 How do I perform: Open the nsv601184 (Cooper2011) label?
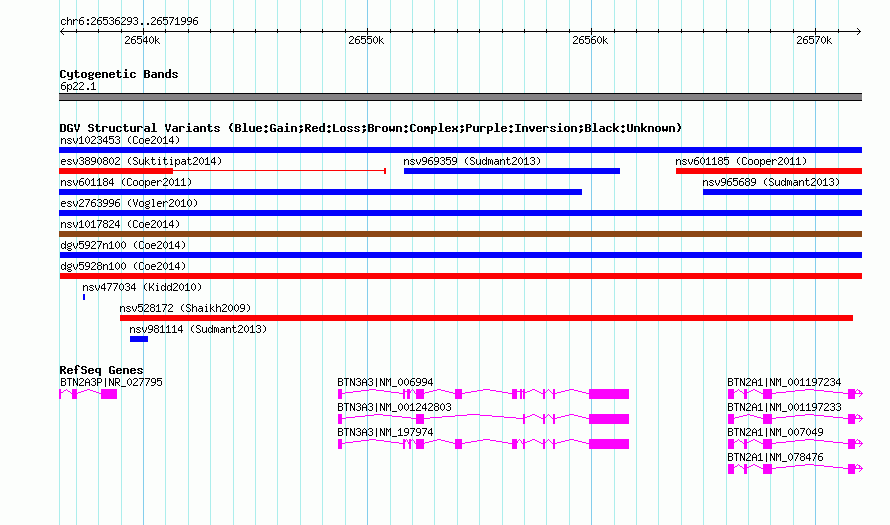[126, 182]
